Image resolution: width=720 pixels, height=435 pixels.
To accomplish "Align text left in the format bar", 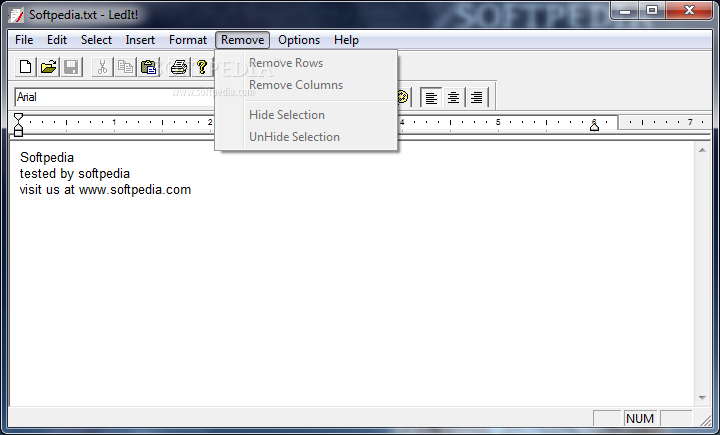I will (x=431, y=97).
